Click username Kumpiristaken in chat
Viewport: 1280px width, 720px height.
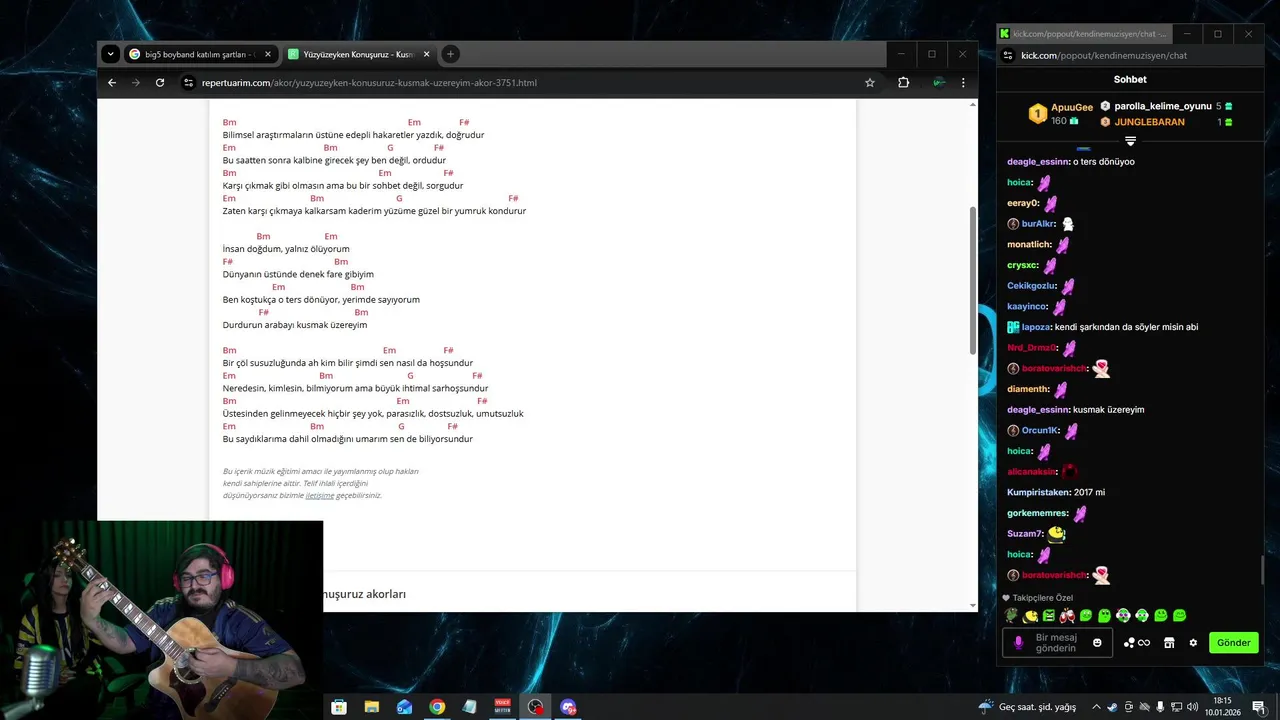[1039, 492]
